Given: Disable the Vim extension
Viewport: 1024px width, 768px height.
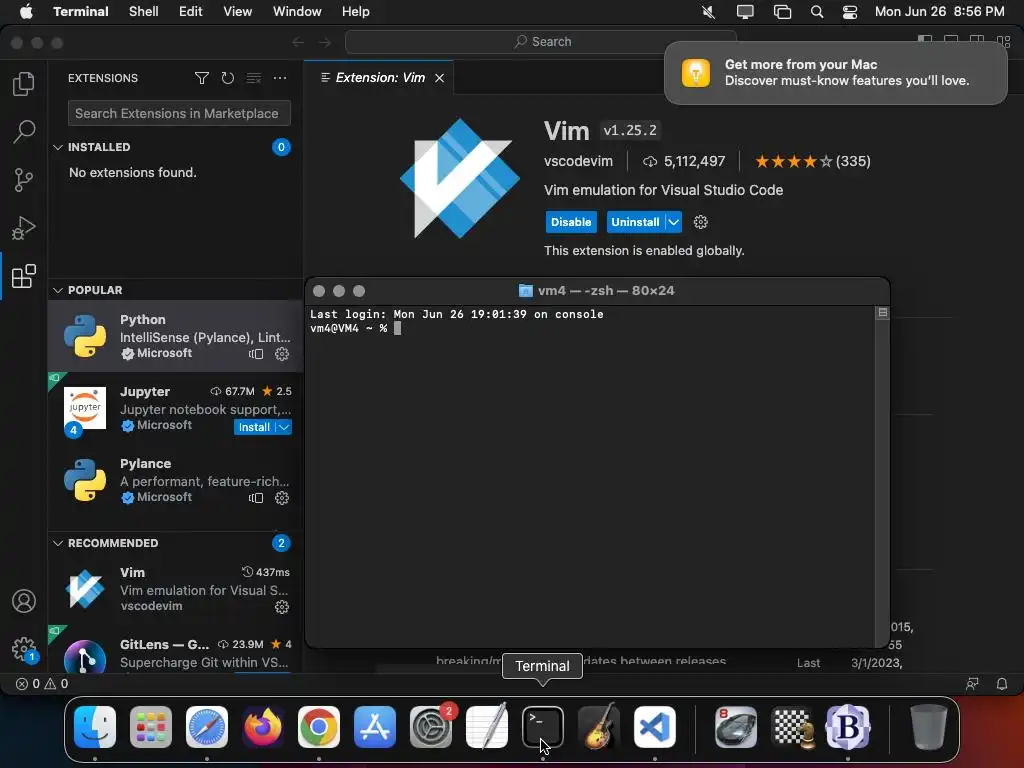Looking at the screenshot, I should [571, 222].
